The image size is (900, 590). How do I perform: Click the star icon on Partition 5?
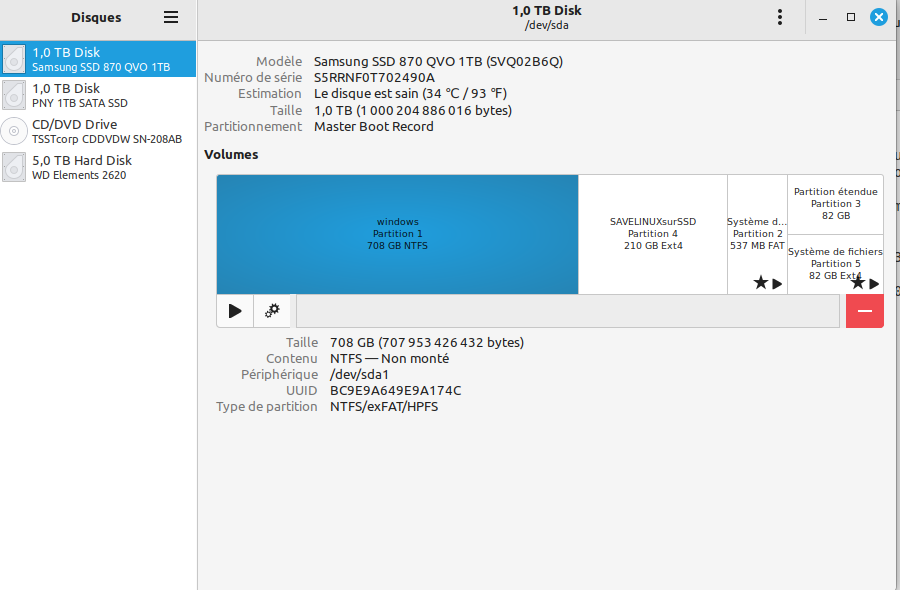pos(858,282)
